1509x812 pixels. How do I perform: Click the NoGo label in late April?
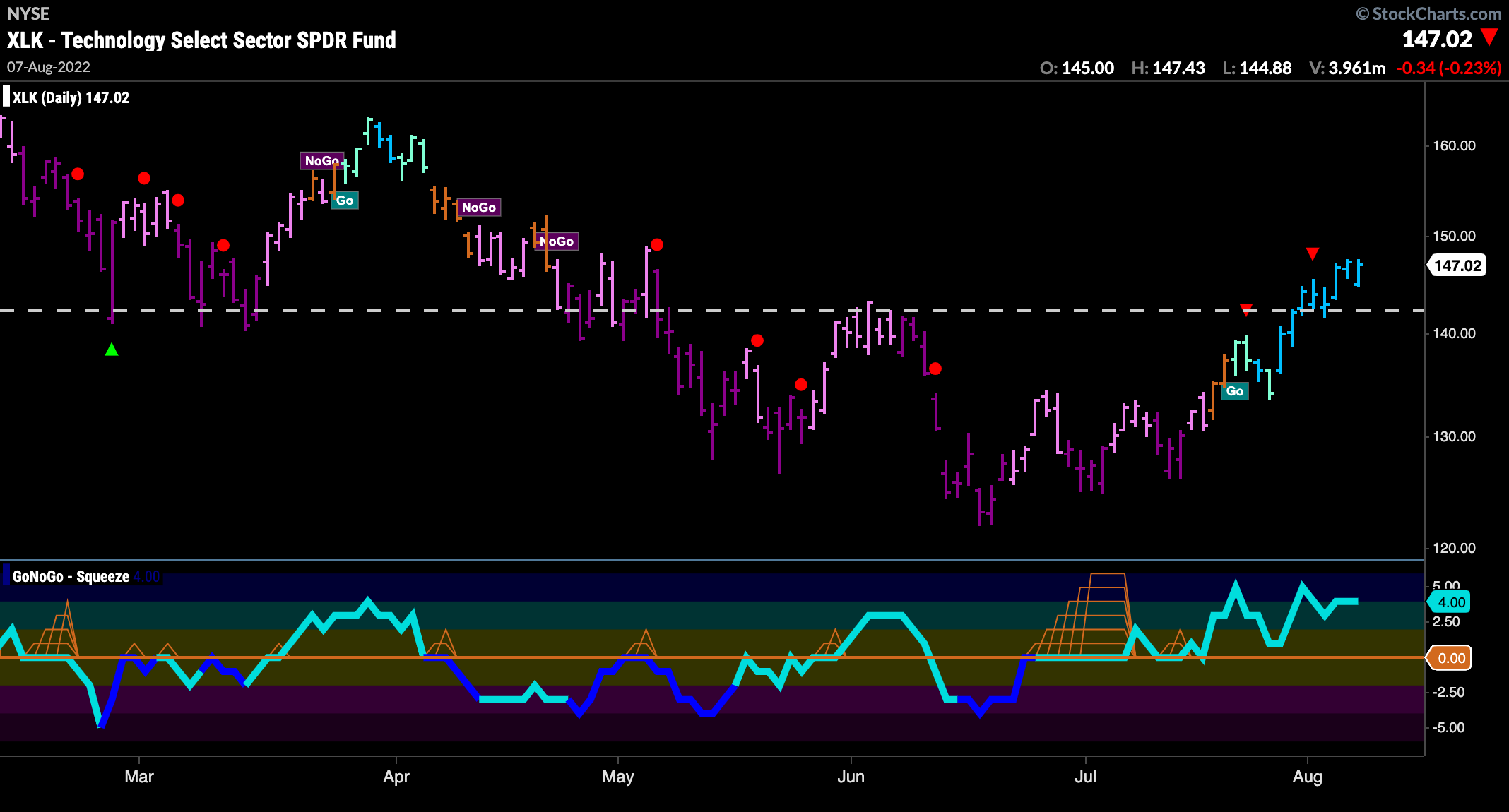(557, 241)
